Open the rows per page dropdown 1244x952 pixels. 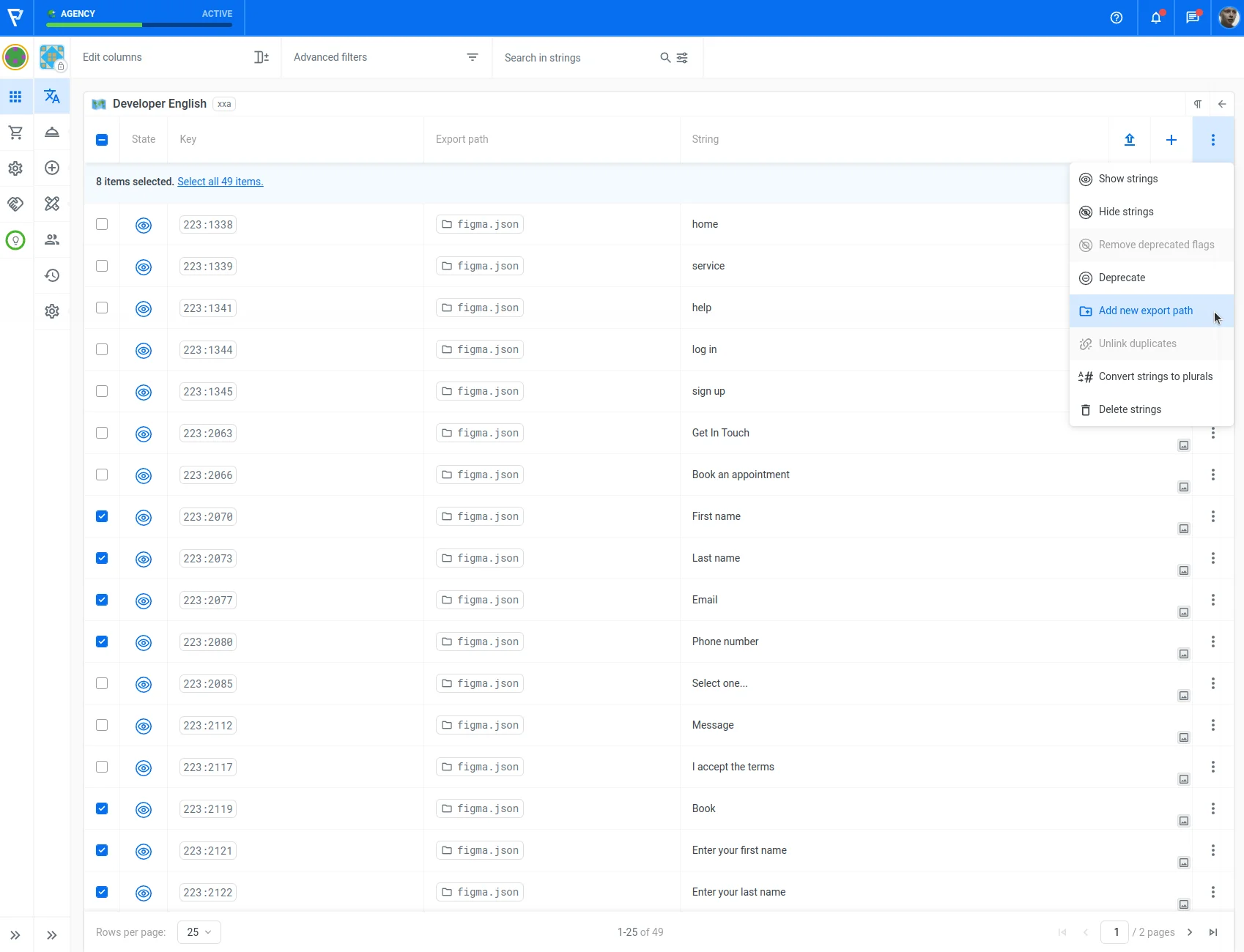coord(199,932)
